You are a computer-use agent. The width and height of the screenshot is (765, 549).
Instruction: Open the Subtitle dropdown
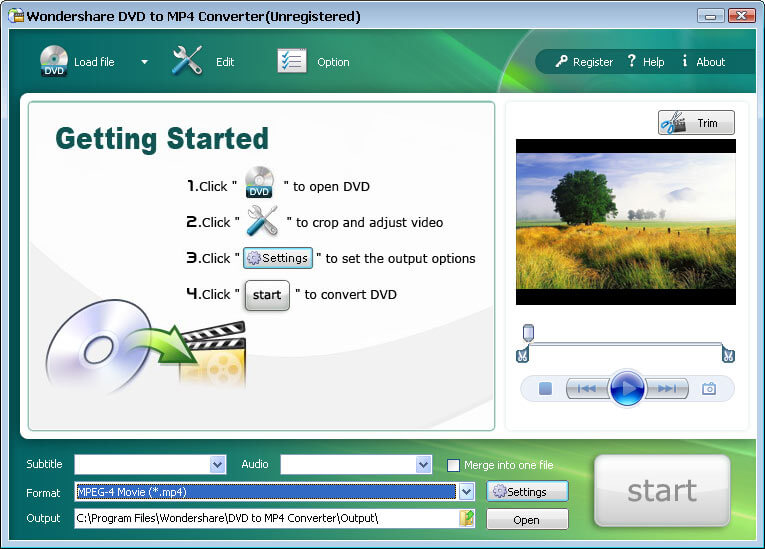click(x=218, y=465)
